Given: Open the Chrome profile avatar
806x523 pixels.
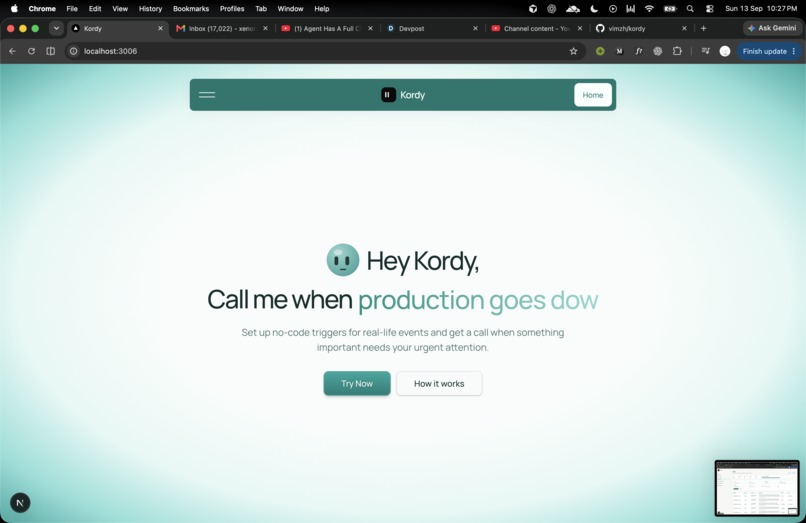Looking at the screenshot, I should pos(725,51).
